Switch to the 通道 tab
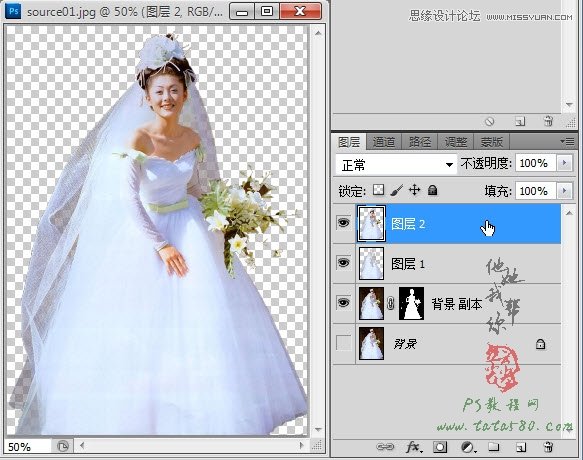This screenshot has height=460, width=583. pos(384,142)
